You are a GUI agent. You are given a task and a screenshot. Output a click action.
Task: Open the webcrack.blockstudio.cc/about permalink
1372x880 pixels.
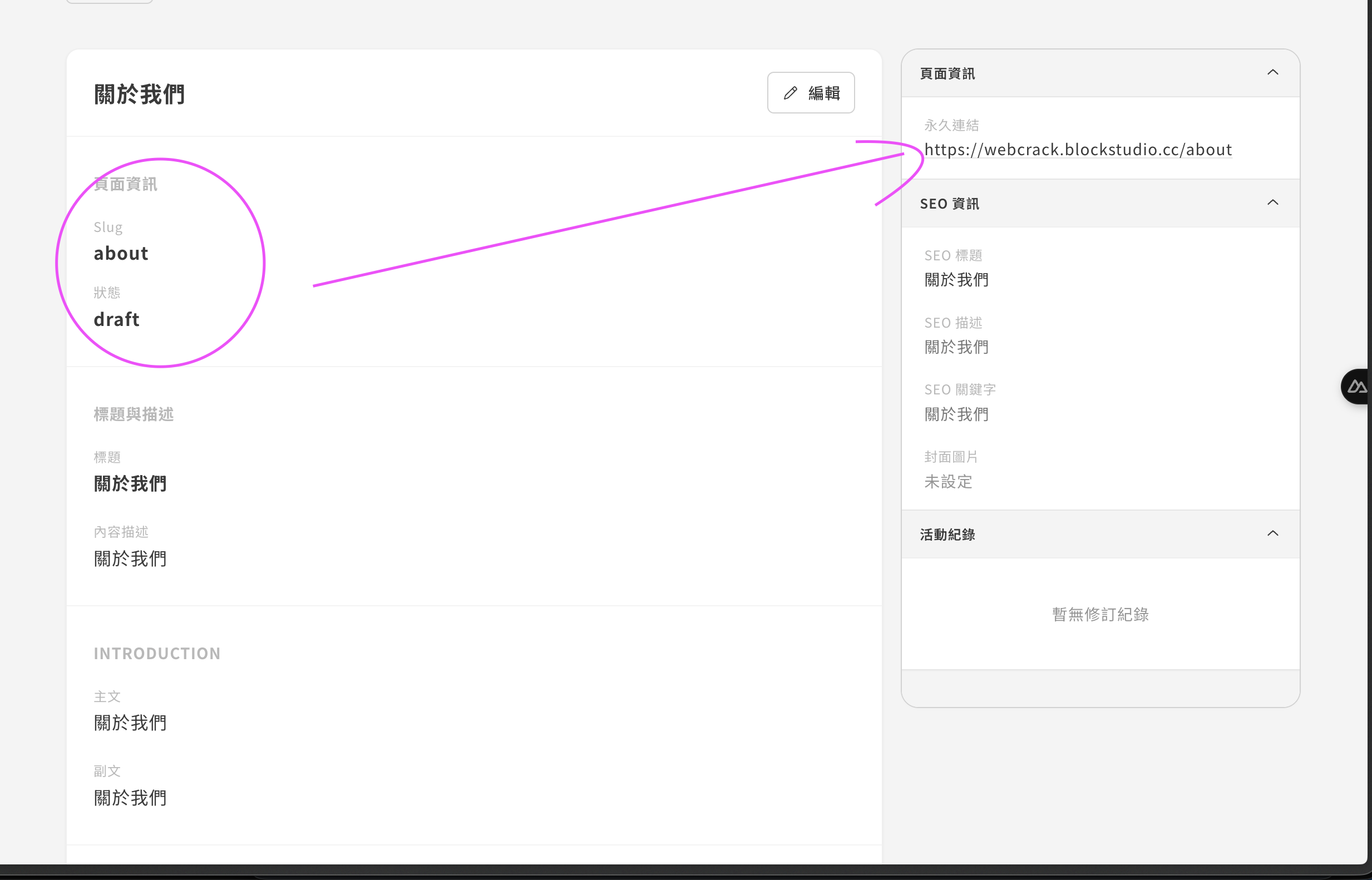[x=1078, y=150]
